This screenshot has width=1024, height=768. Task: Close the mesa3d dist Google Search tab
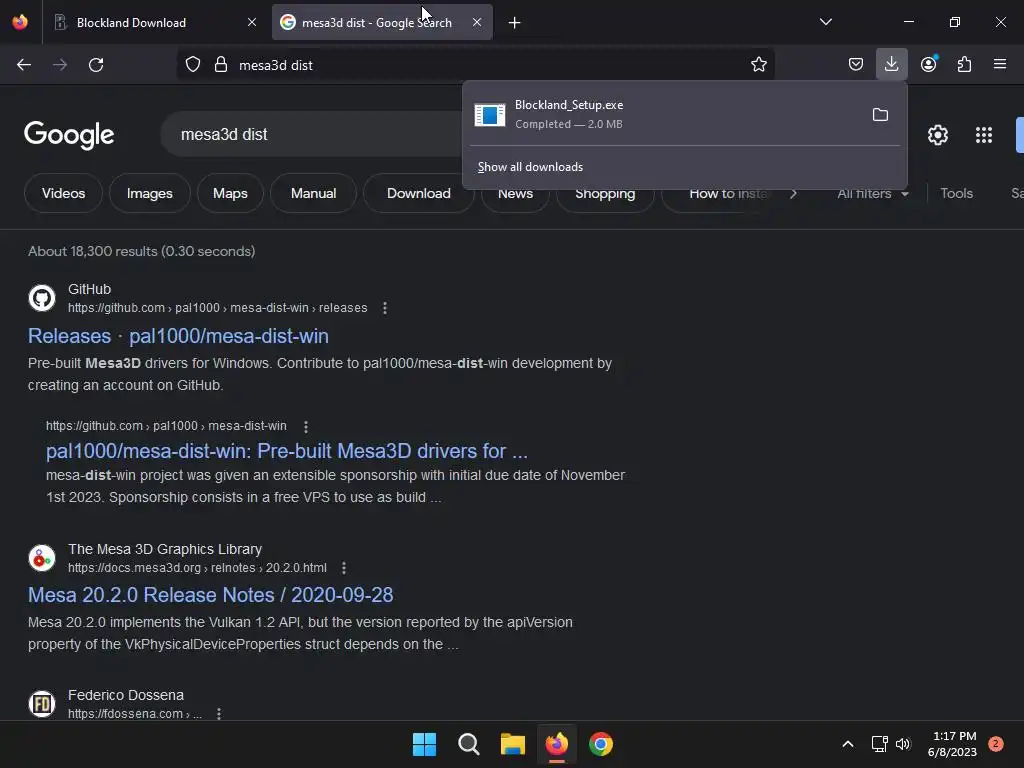pyautogui.click(x=477, y=22)
